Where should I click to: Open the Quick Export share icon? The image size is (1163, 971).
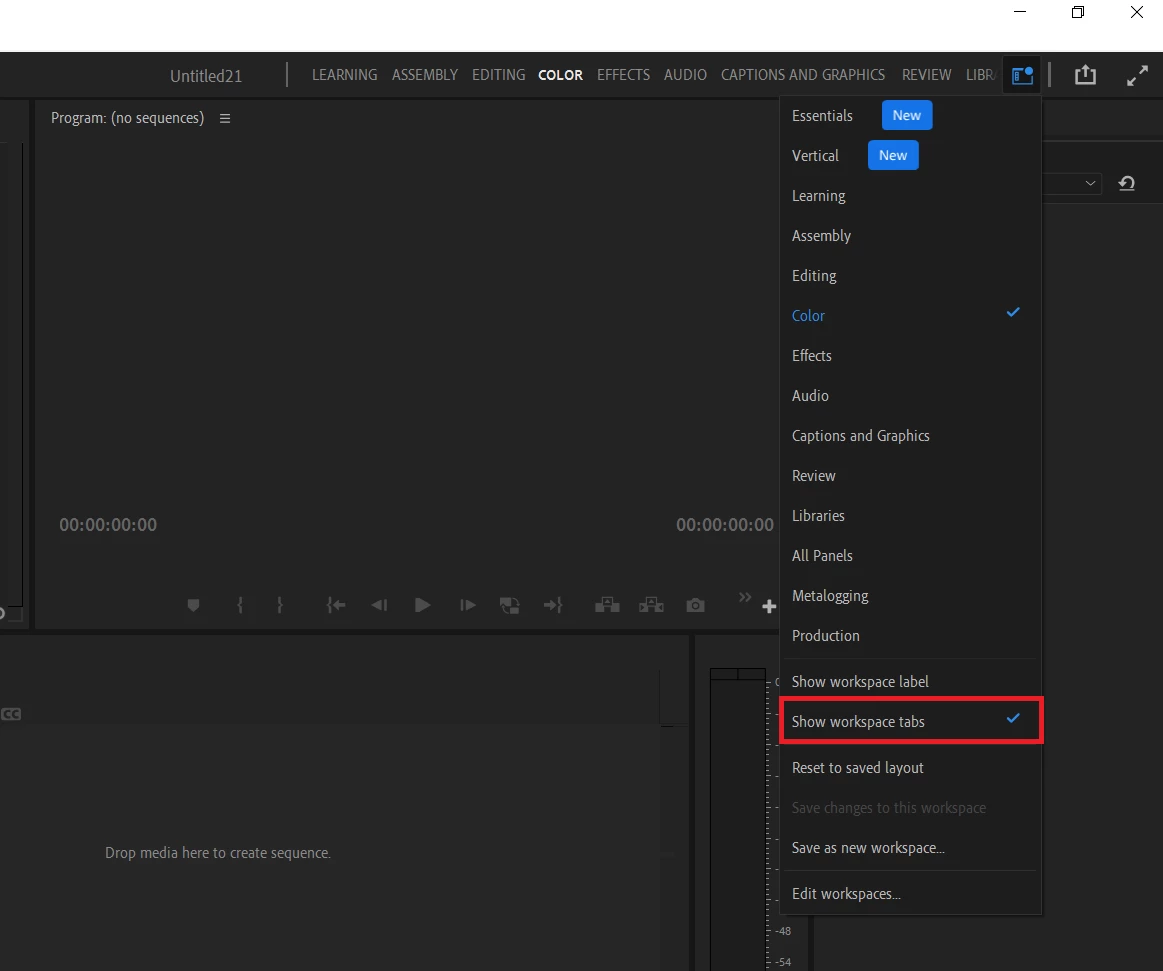tap(1085, 75)
